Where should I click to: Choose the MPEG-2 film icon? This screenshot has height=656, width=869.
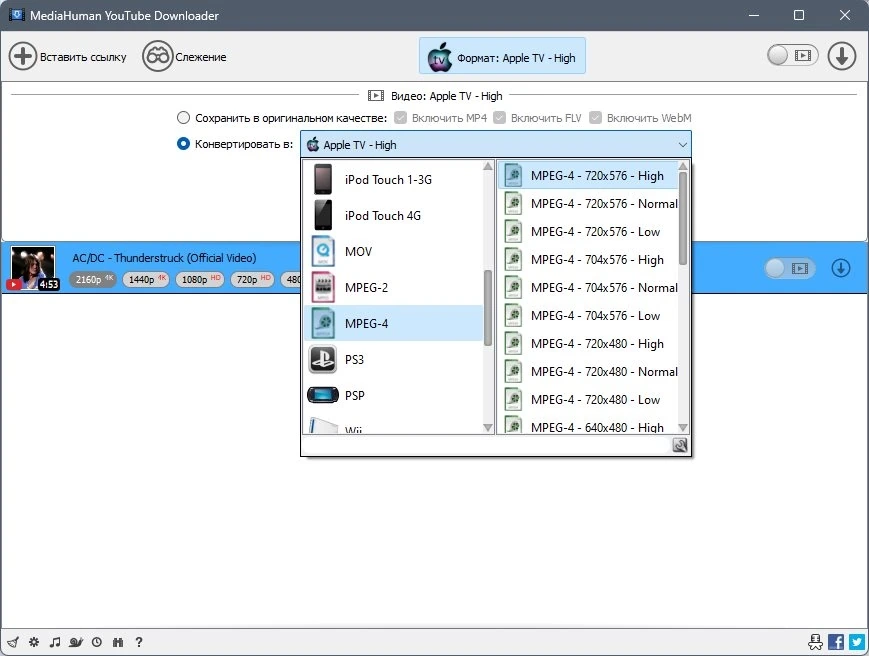tap(323, 287)
